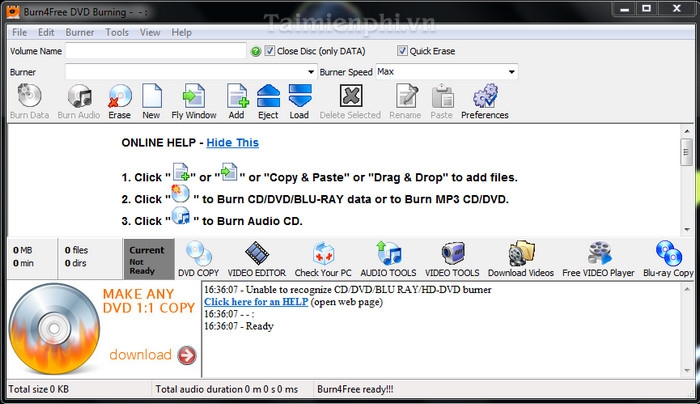Click the '0 dirs' counter text
Screen dimensions: 700x404
point(75,263)
